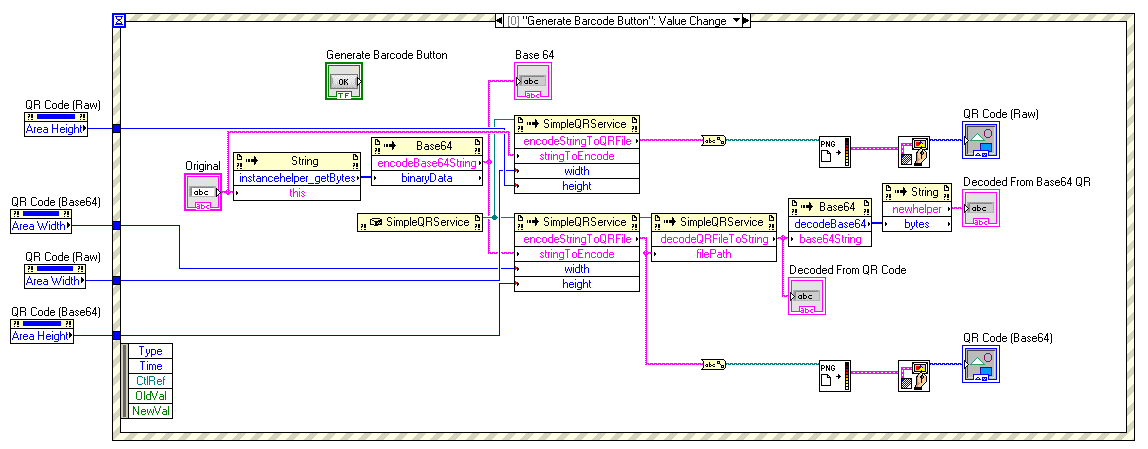Click the upper String To Path conversion node

click(714, 141)
